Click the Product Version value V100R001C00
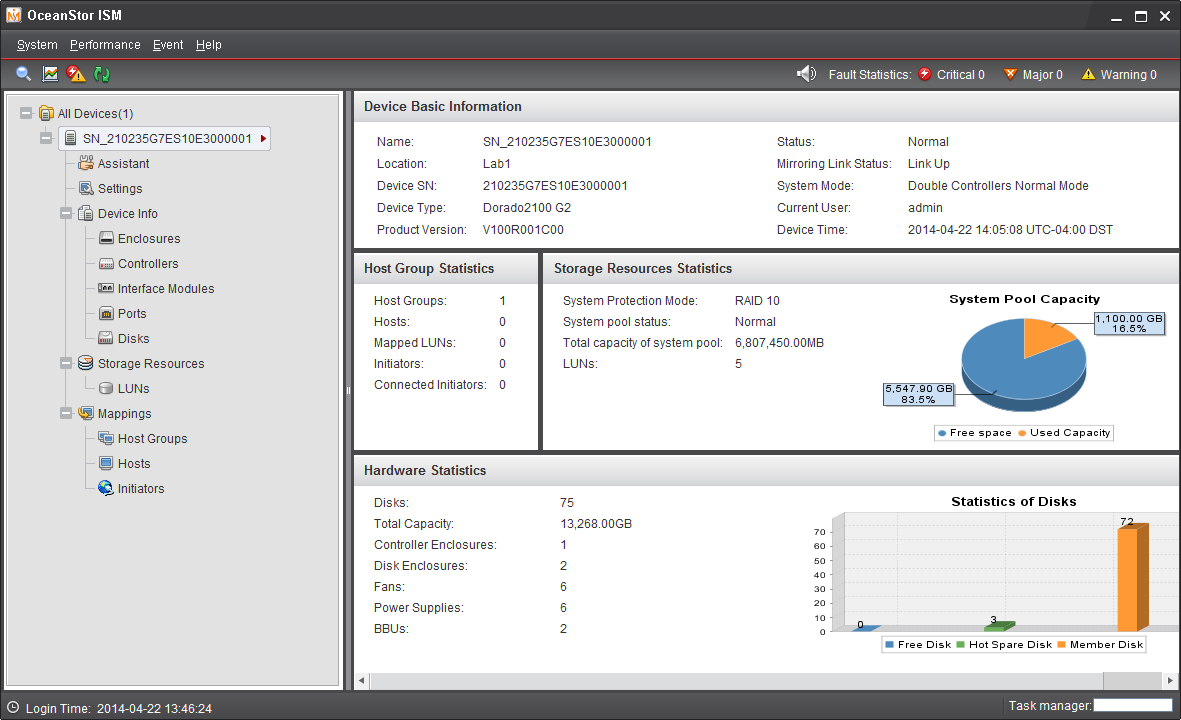Viewport: 1181px width, 720px height. (x=523, y=230)
